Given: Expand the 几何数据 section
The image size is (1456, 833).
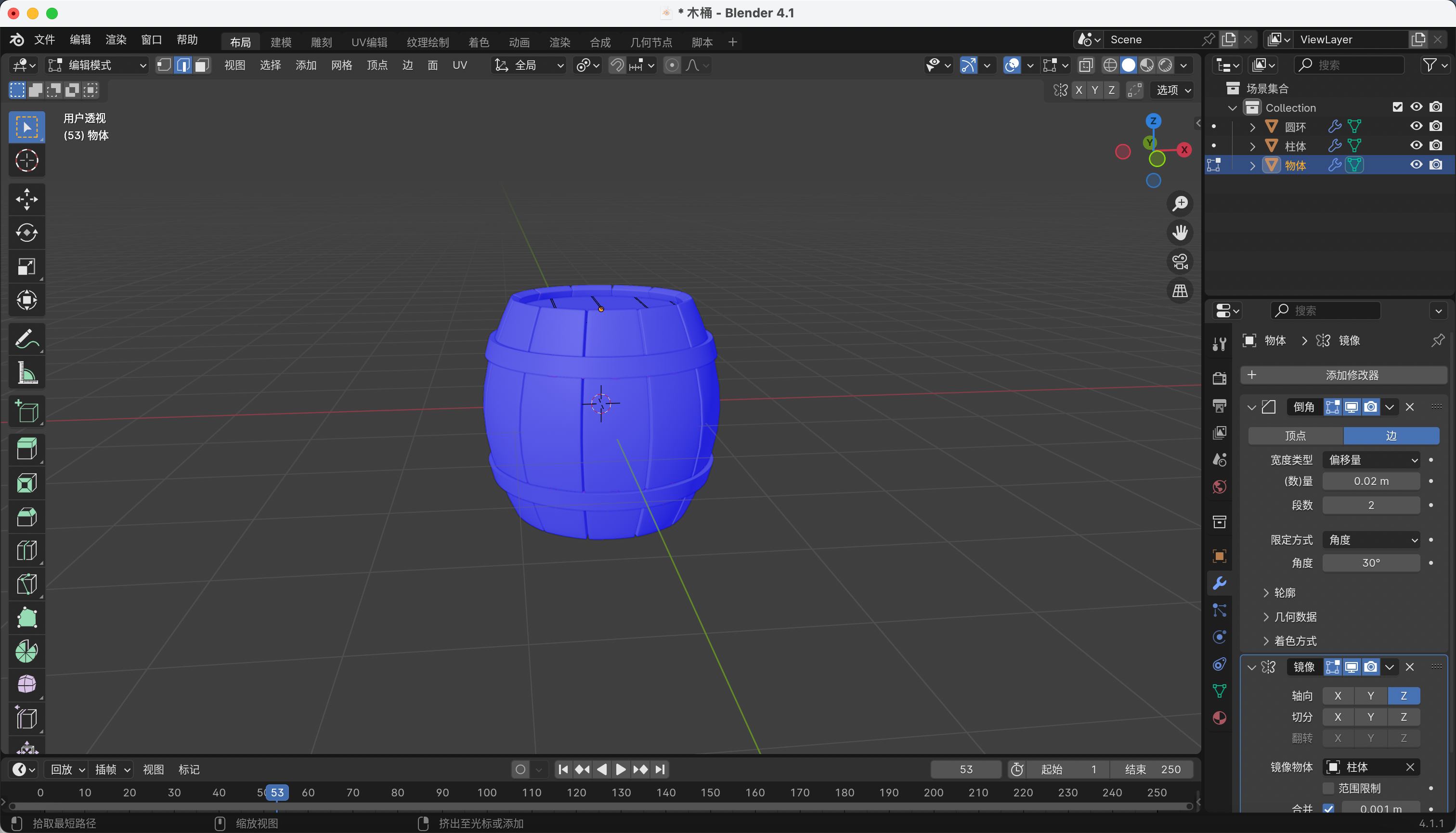Looking at the screenshot, I should [1295, 617].
